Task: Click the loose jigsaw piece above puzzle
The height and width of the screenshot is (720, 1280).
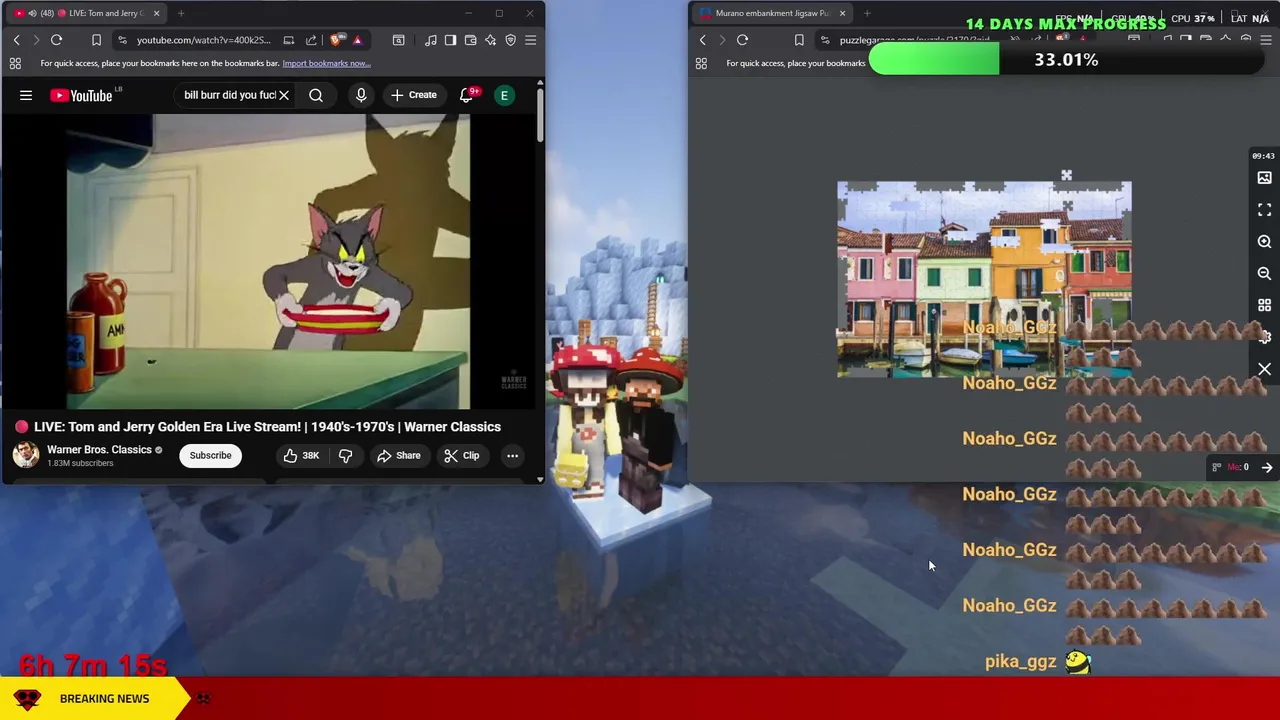Action: [x=1066, y=176]
